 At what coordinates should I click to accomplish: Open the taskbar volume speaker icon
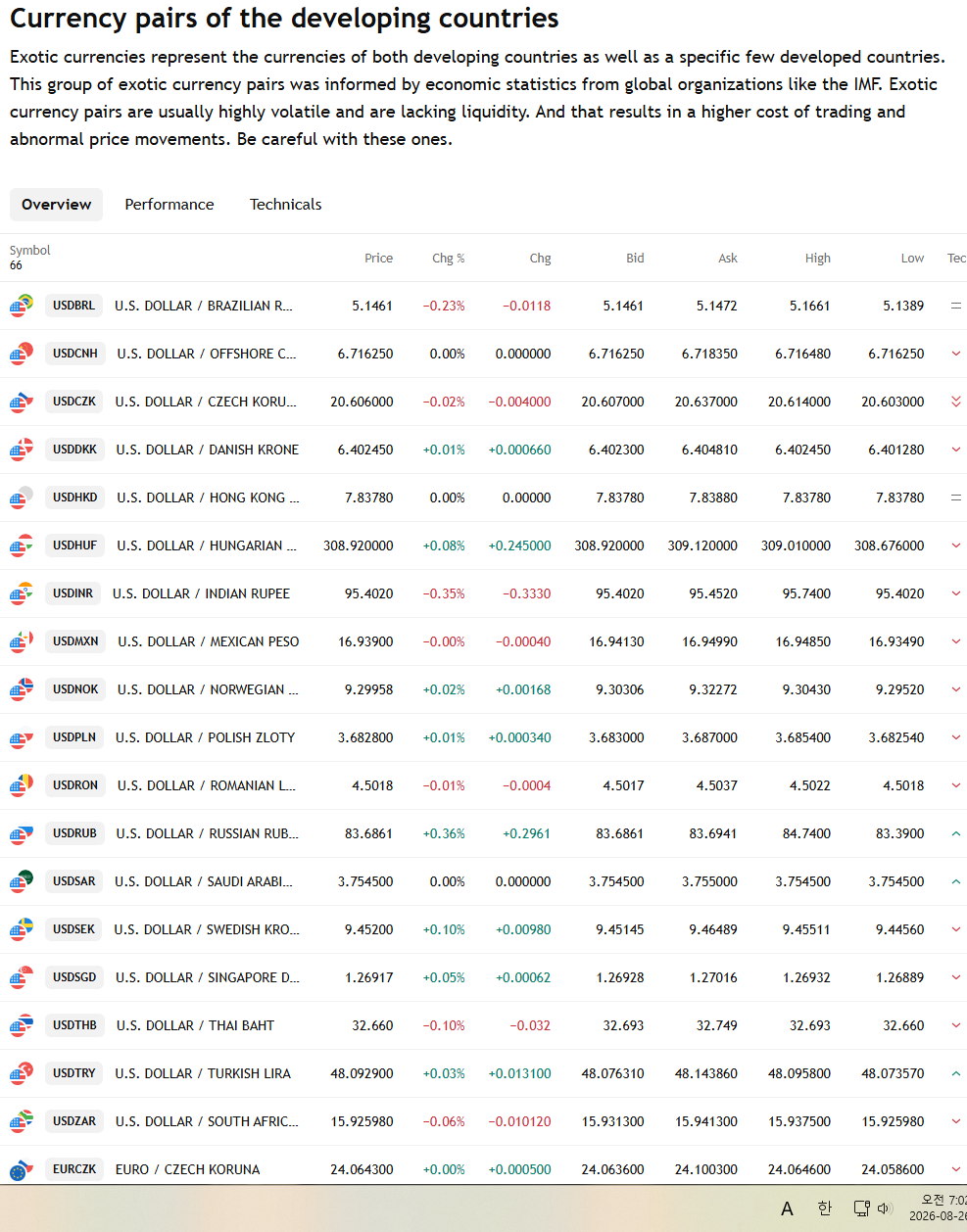click(884, 1208)
